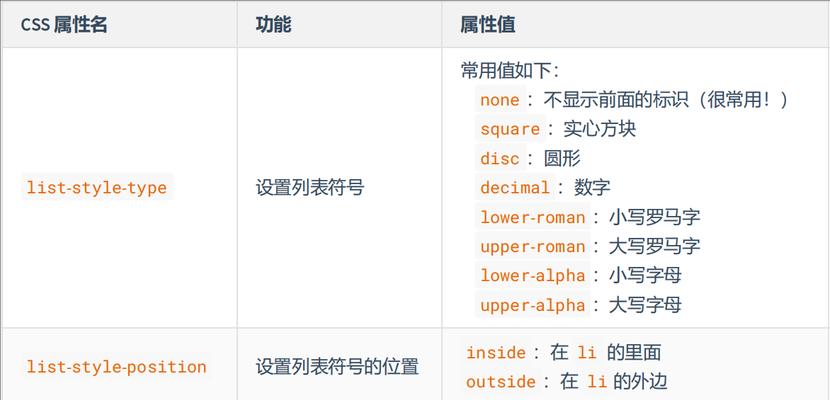
Task: Select the list-style-type code text
Action: click(97, 187)
